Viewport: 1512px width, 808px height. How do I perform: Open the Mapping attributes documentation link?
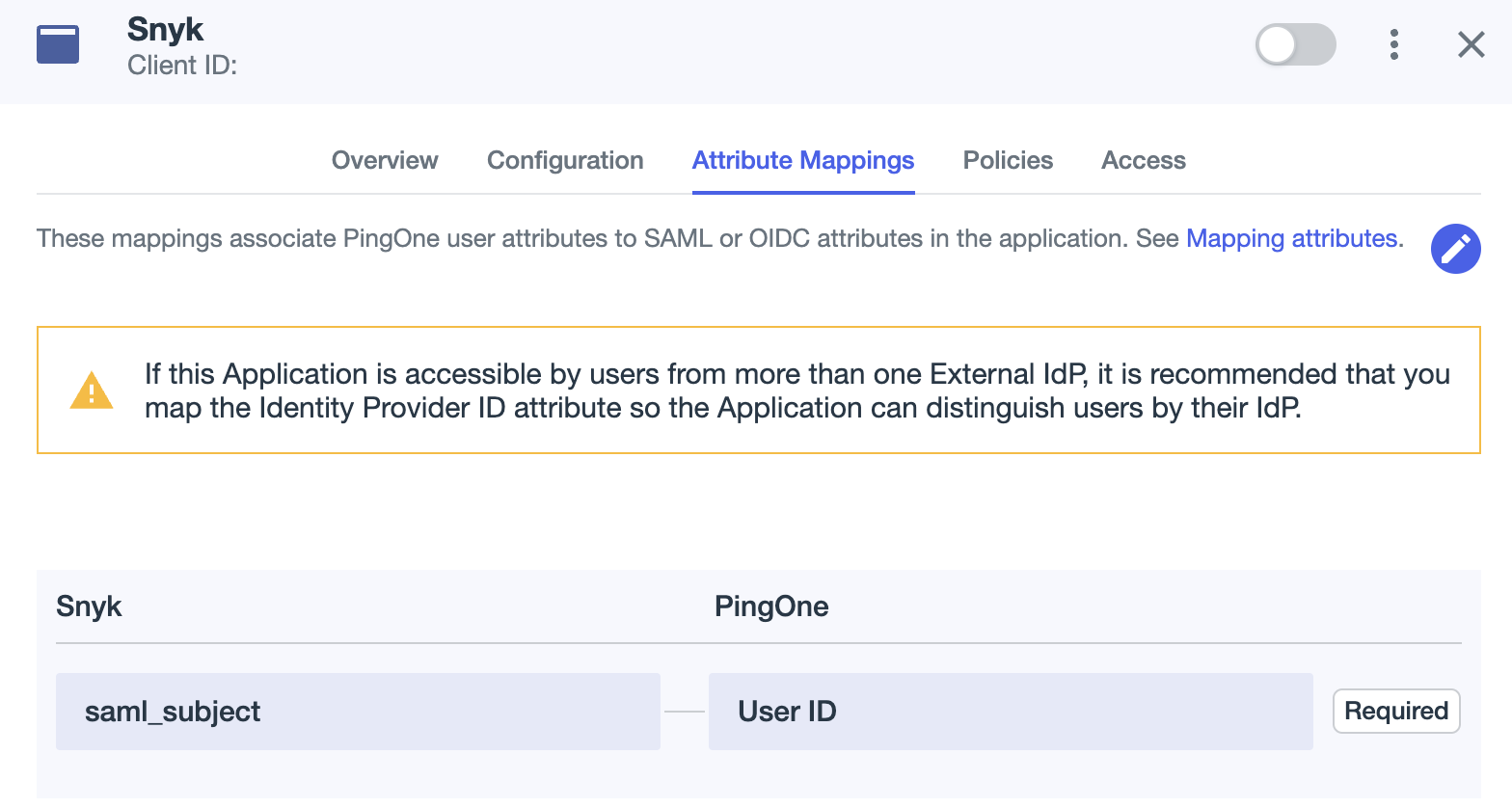pos(1292,238)
